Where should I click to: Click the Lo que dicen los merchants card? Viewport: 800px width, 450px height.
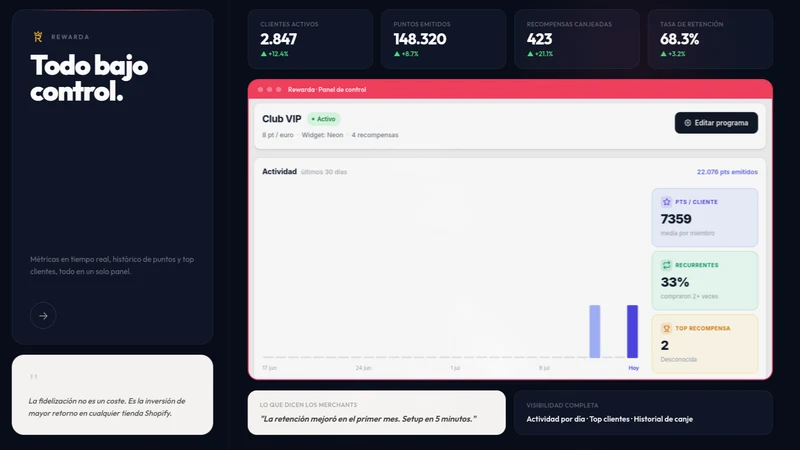(x=377, y=413)
